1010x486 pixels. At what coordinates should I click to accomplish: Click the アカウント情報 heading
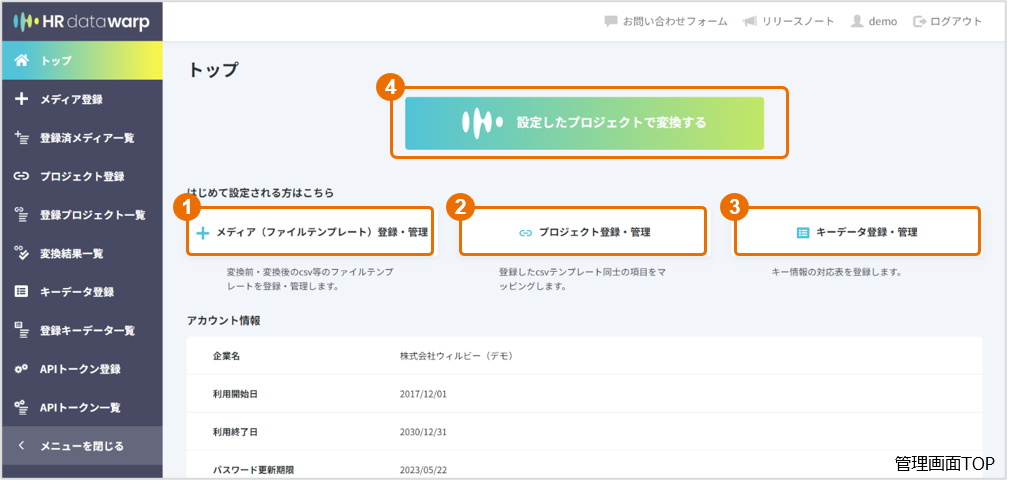pos(224,321)
